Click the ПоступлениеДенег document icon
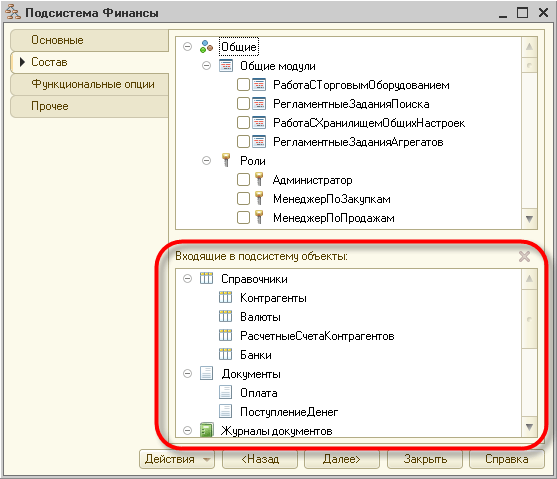 click(225, 411)
